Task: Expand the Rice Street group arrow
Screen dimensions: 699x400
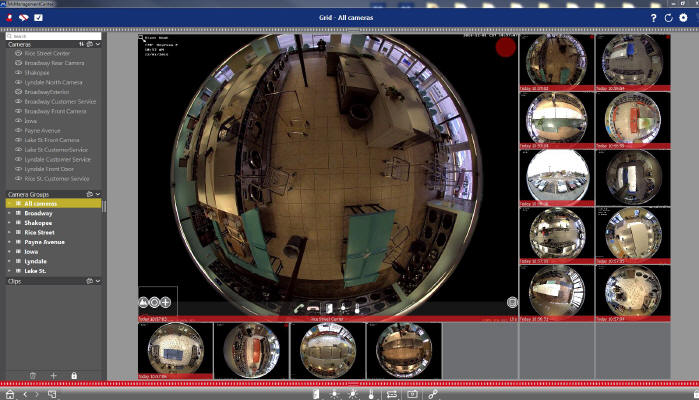Action: click(x=9, y=232)
